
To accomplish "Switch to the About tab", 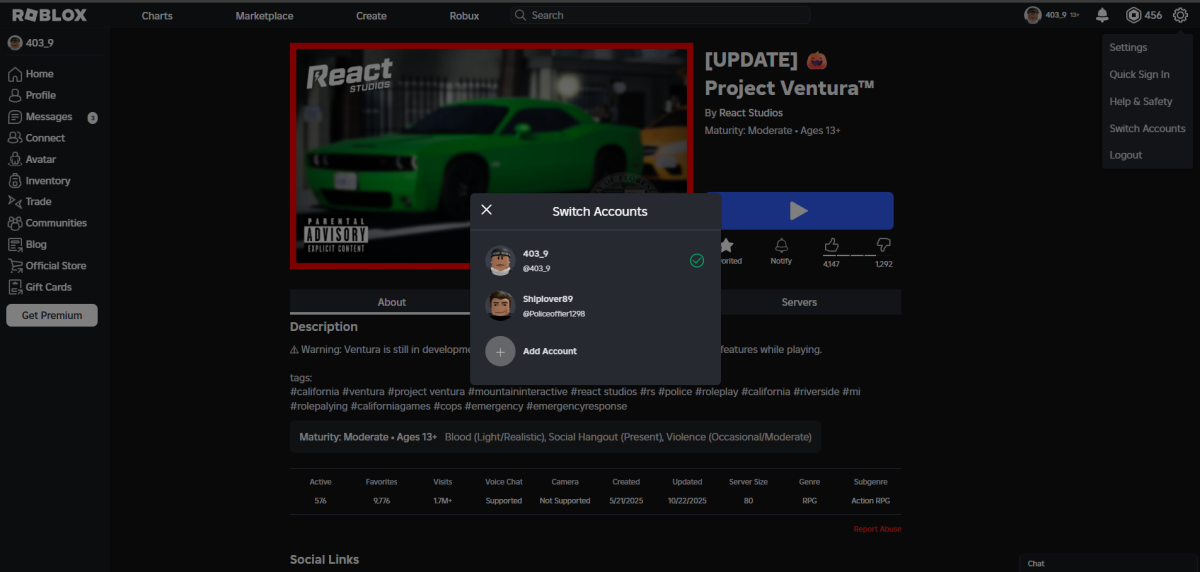I will click(x=391, y=302).
